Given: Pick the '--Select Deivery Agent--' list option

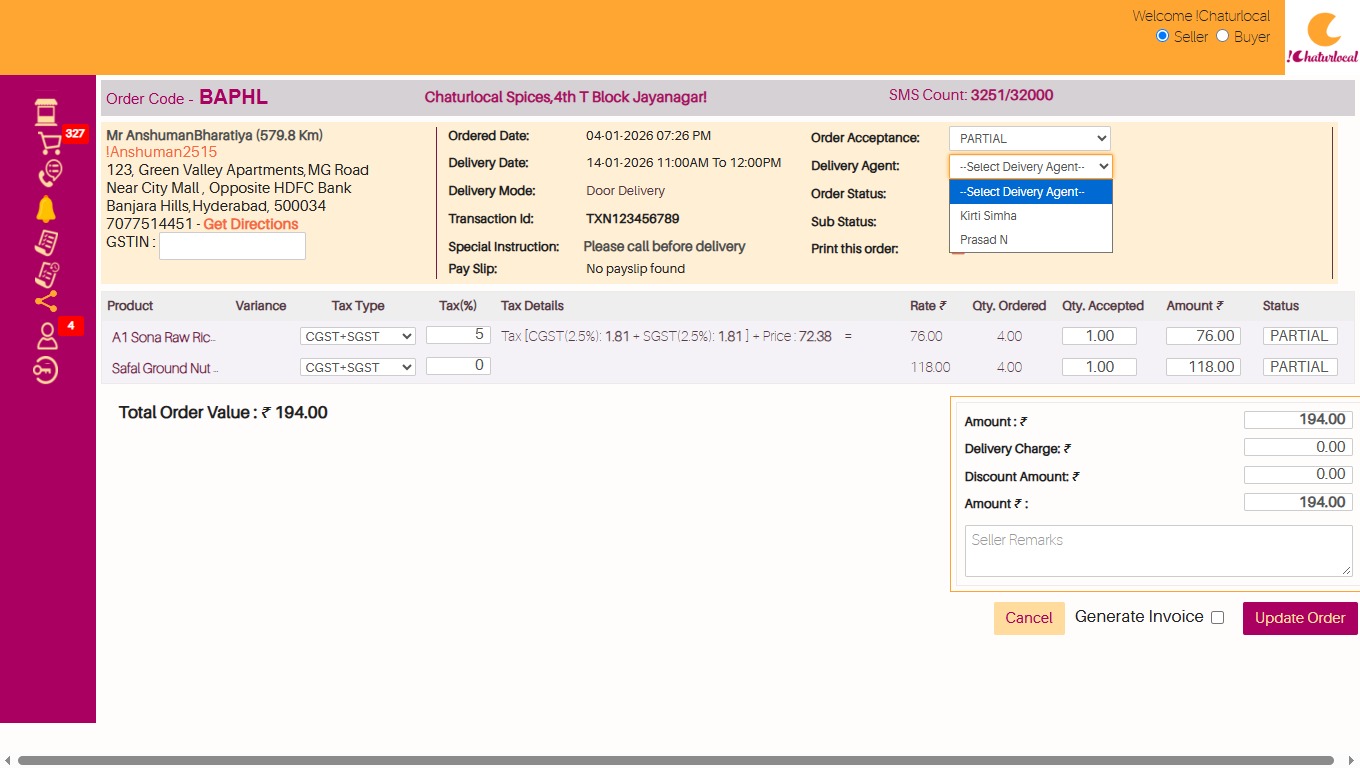Looking at the screenshot, I should [x=1031, y=192].
